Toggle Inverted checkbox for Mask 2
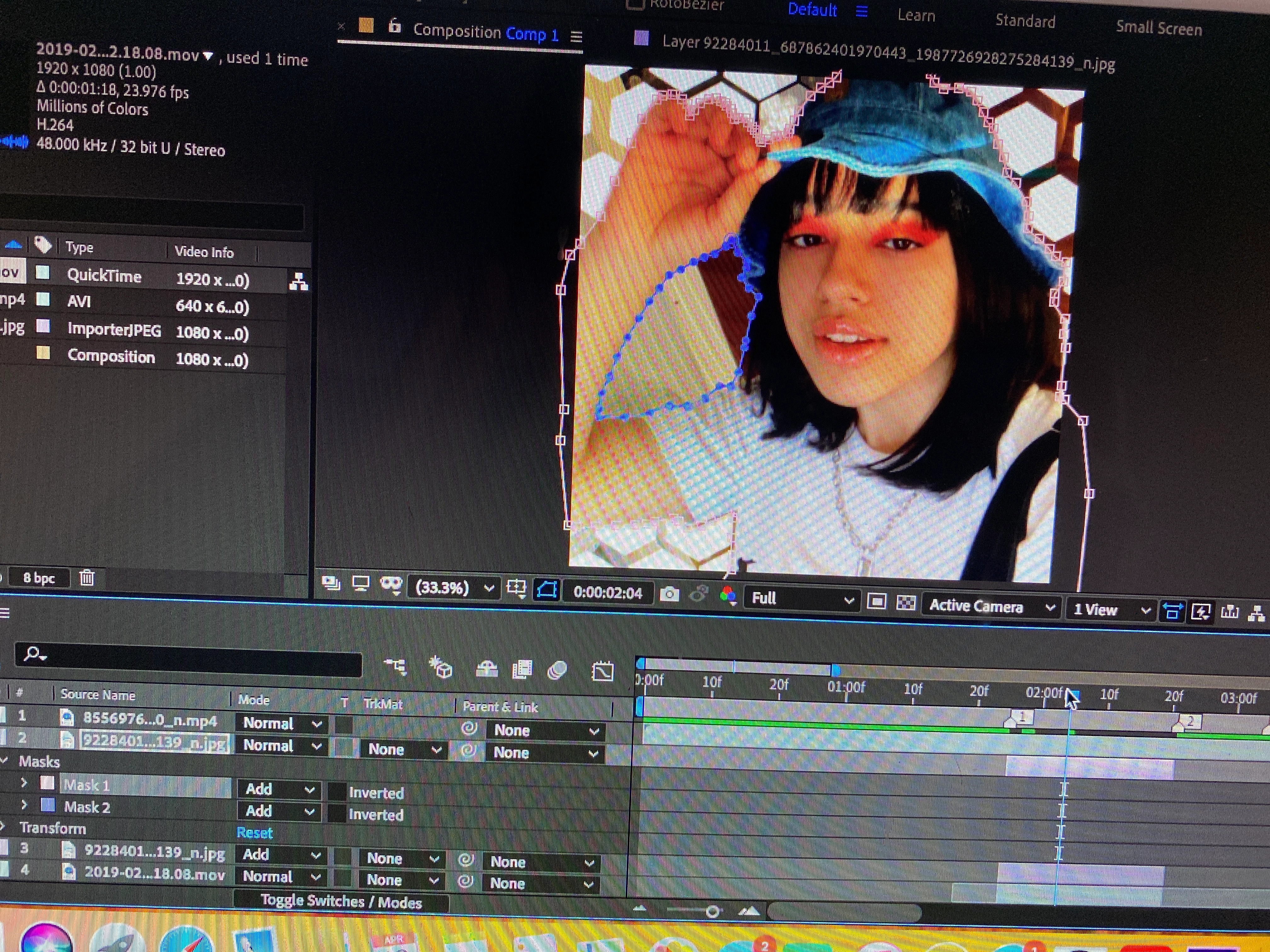Viewport: 1270px width, 952px height. tap(336, 814)
